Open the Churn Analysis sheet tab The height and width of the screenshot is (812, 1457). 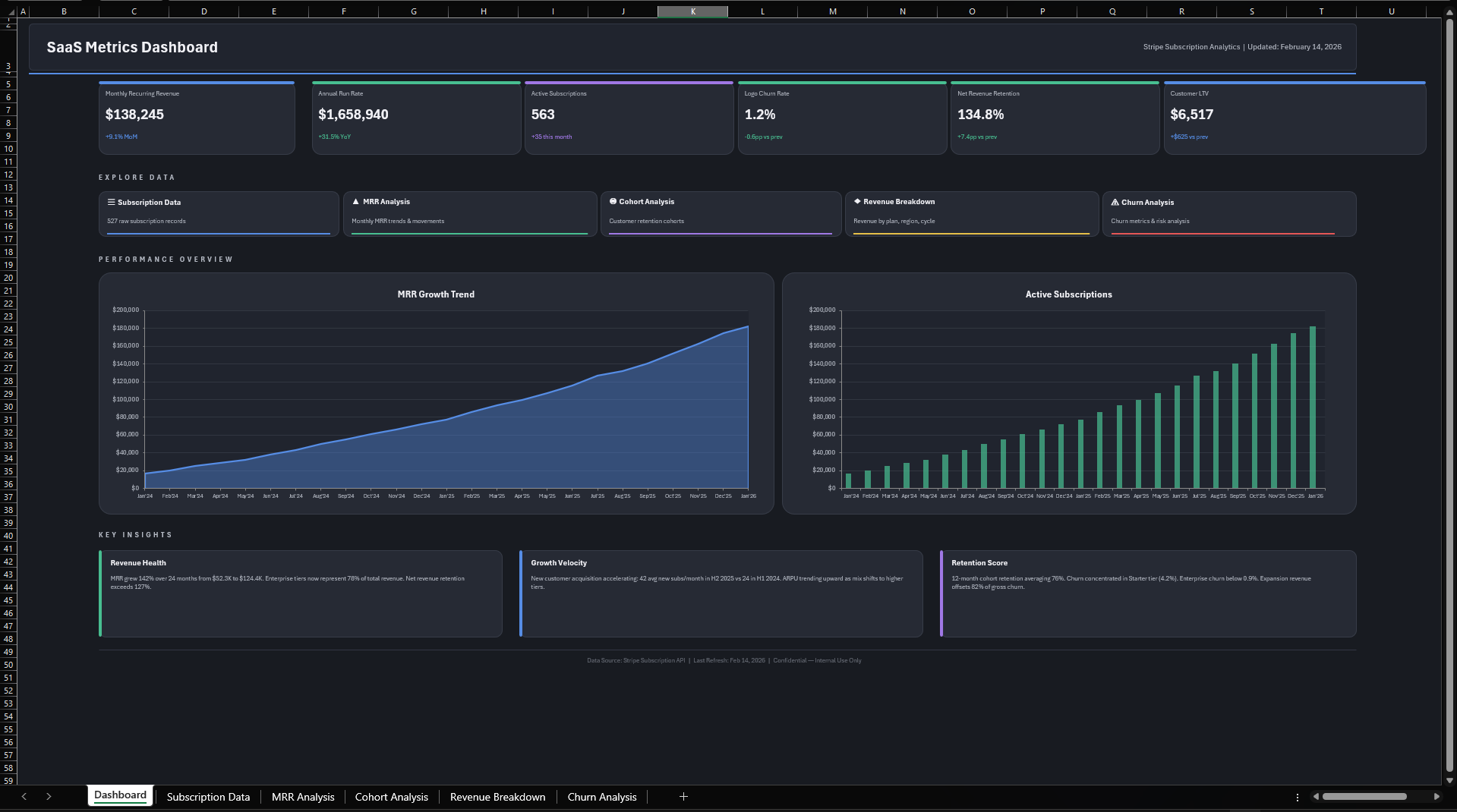601,797
